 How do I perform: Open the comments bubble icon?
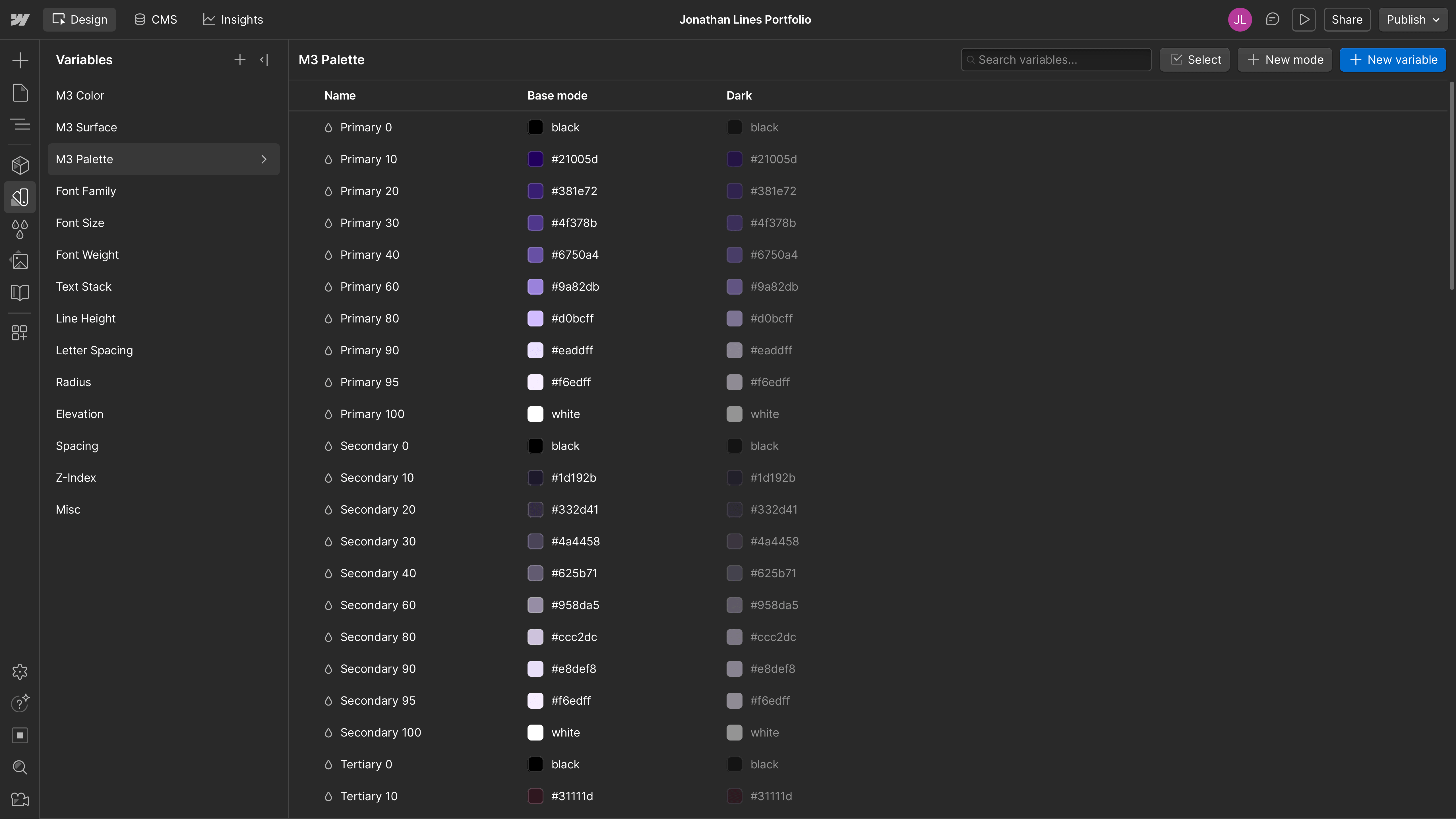pyautogui.click(x=1272, y=20)
